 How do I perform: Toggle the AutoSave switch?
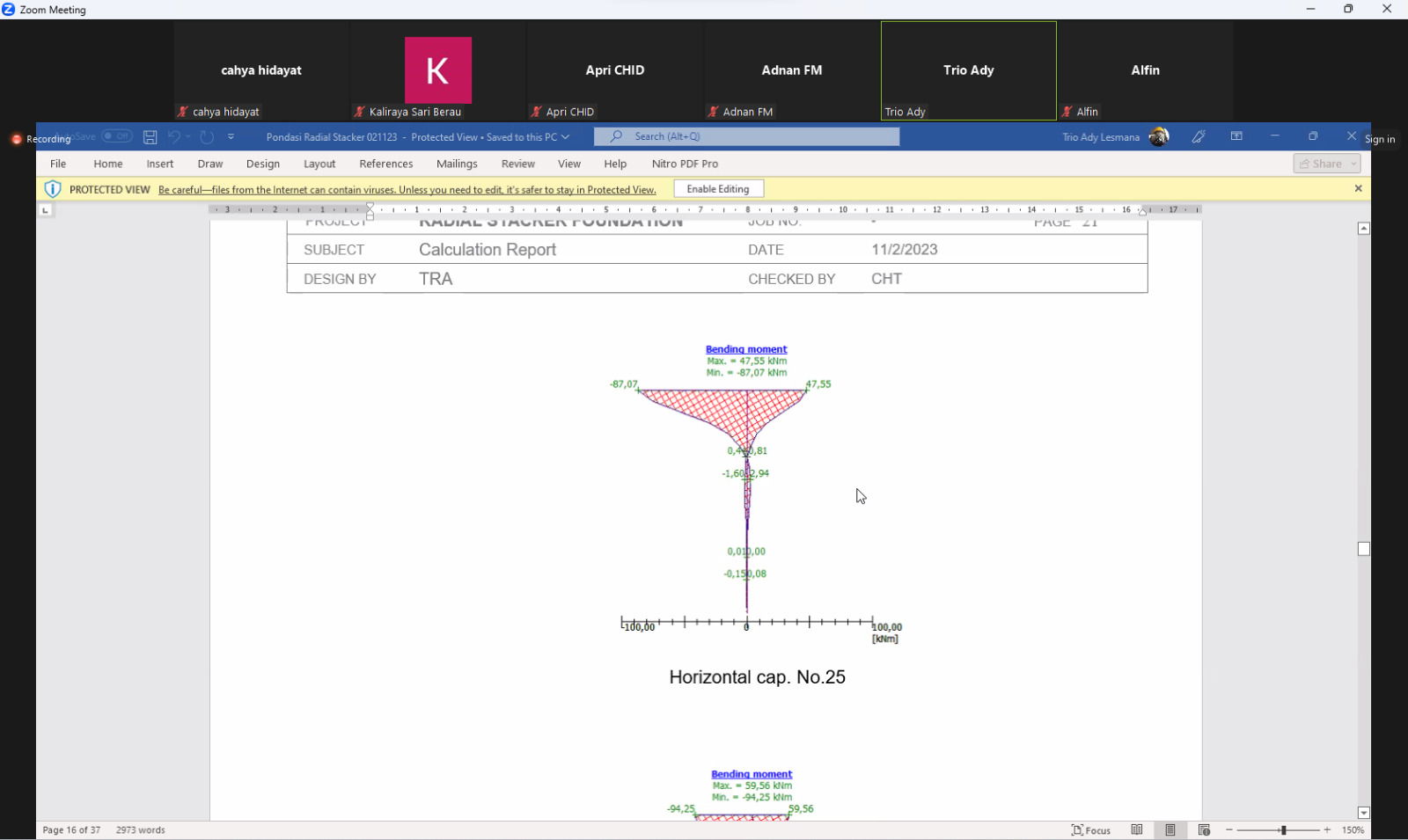click(116, 136)
